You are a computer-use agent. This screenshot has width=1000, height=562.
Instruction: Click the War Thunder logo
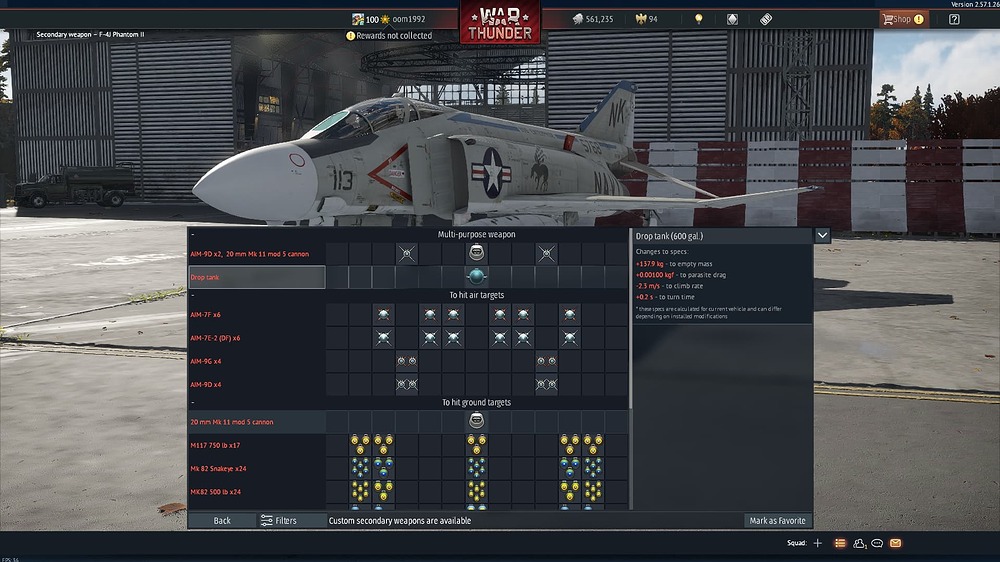tap(500, 23)
